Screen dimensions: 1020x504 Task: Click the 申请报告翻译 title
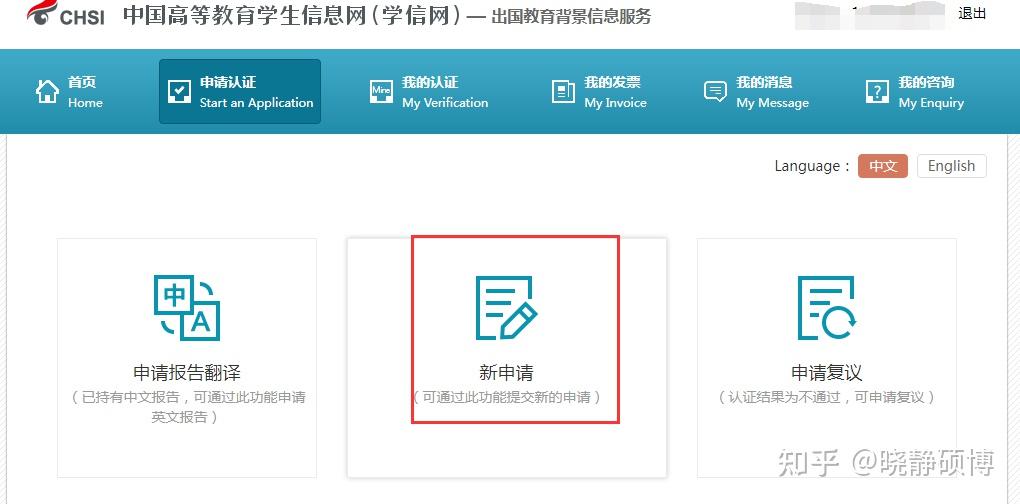tap(187, 373)
